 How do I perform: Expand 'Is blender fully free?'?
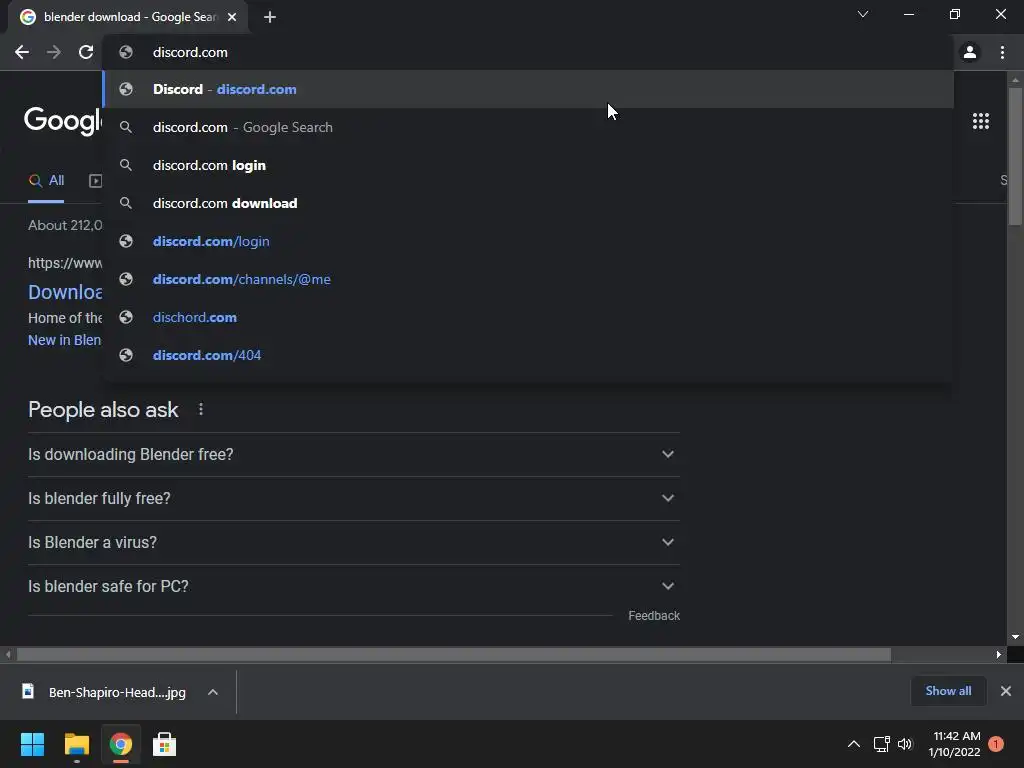tap(353, 498)
